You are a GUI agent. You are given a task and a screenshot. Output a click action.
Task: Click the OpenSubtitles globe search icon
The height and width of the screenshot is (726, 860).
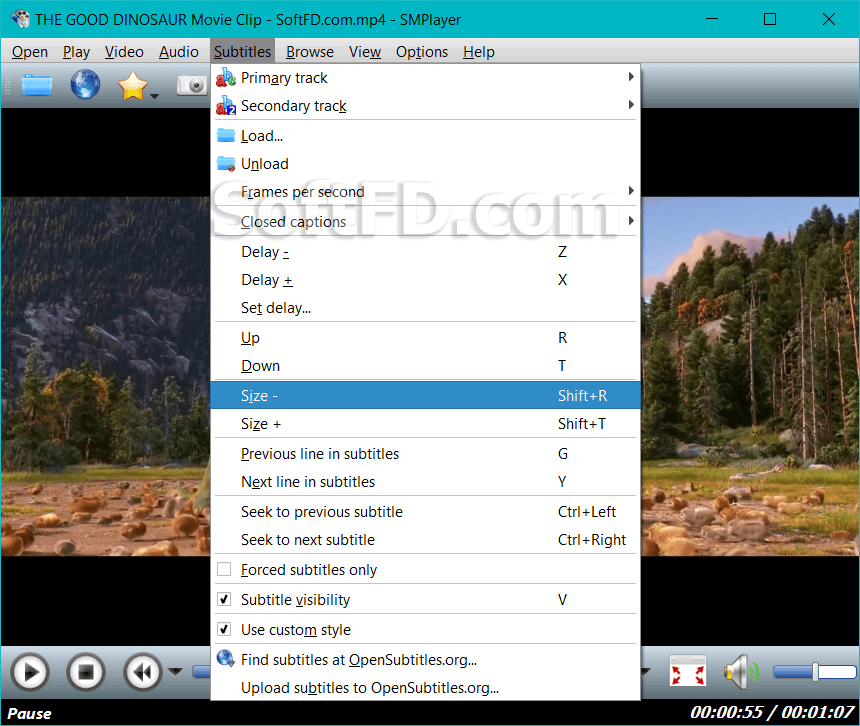[225, 658]
